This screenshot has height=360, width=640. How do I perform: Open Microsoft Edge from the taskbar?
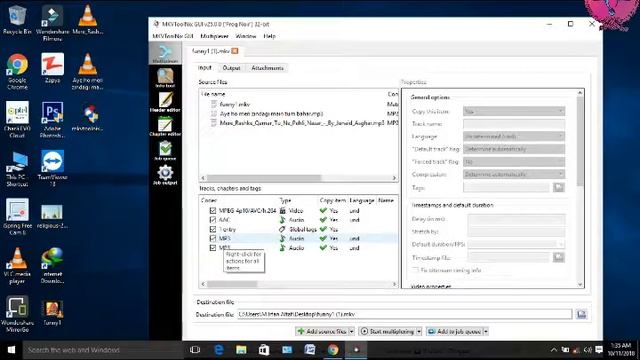(218, 350)
